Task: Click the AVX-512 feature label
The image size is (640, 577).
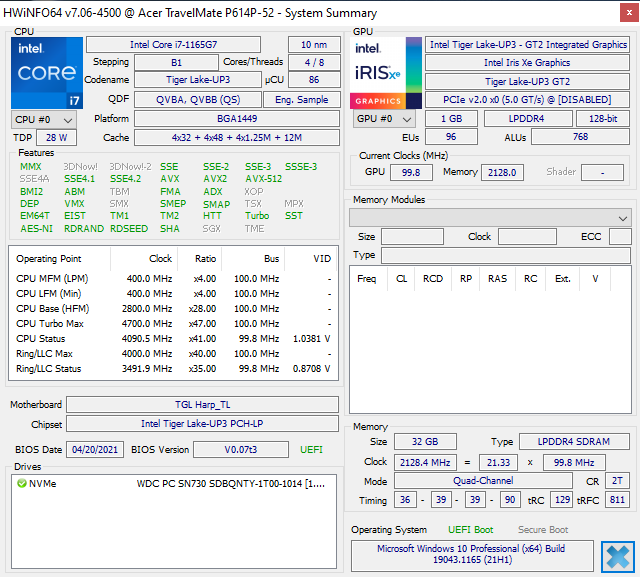Action: pos(263,179)
